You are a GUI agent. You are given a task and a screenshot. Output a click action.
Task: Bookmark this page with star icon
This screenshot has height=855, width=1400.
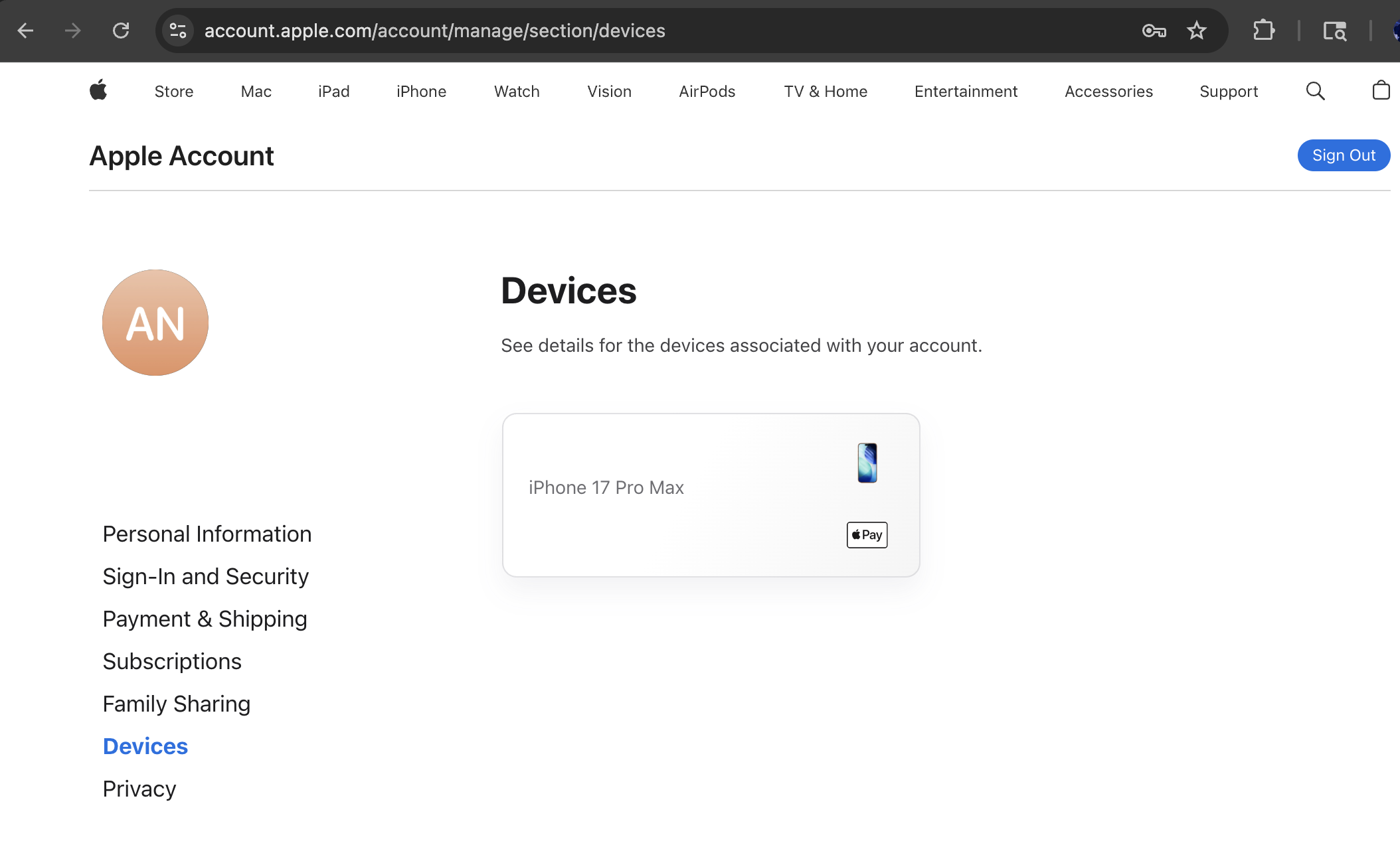(x=1197, y=31)
